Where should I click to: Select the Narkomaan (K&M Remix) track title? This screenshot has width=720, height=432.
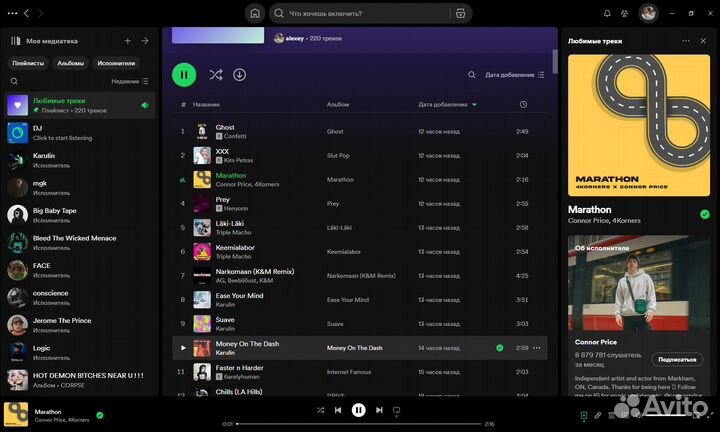click(255, 271)
